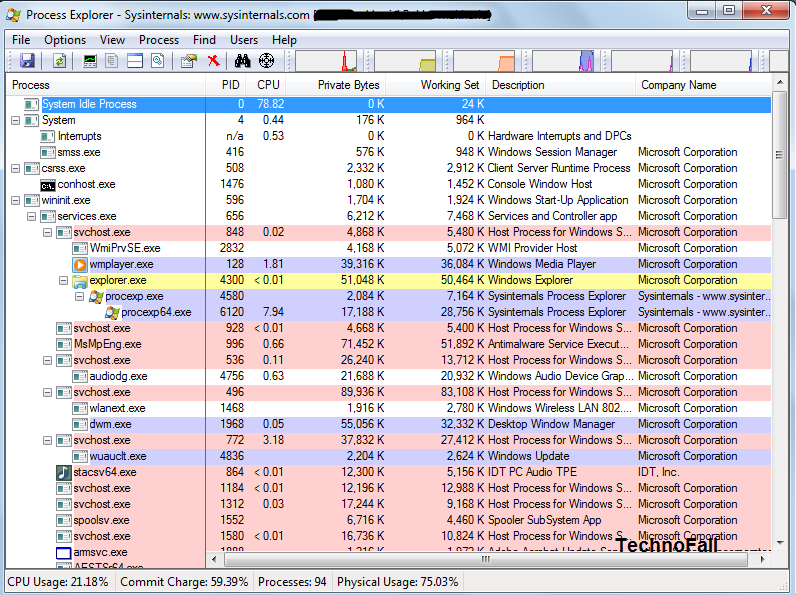796x595 pixels.
Task: Click the explorer.exe folder icon
Action: pos(80,280)
